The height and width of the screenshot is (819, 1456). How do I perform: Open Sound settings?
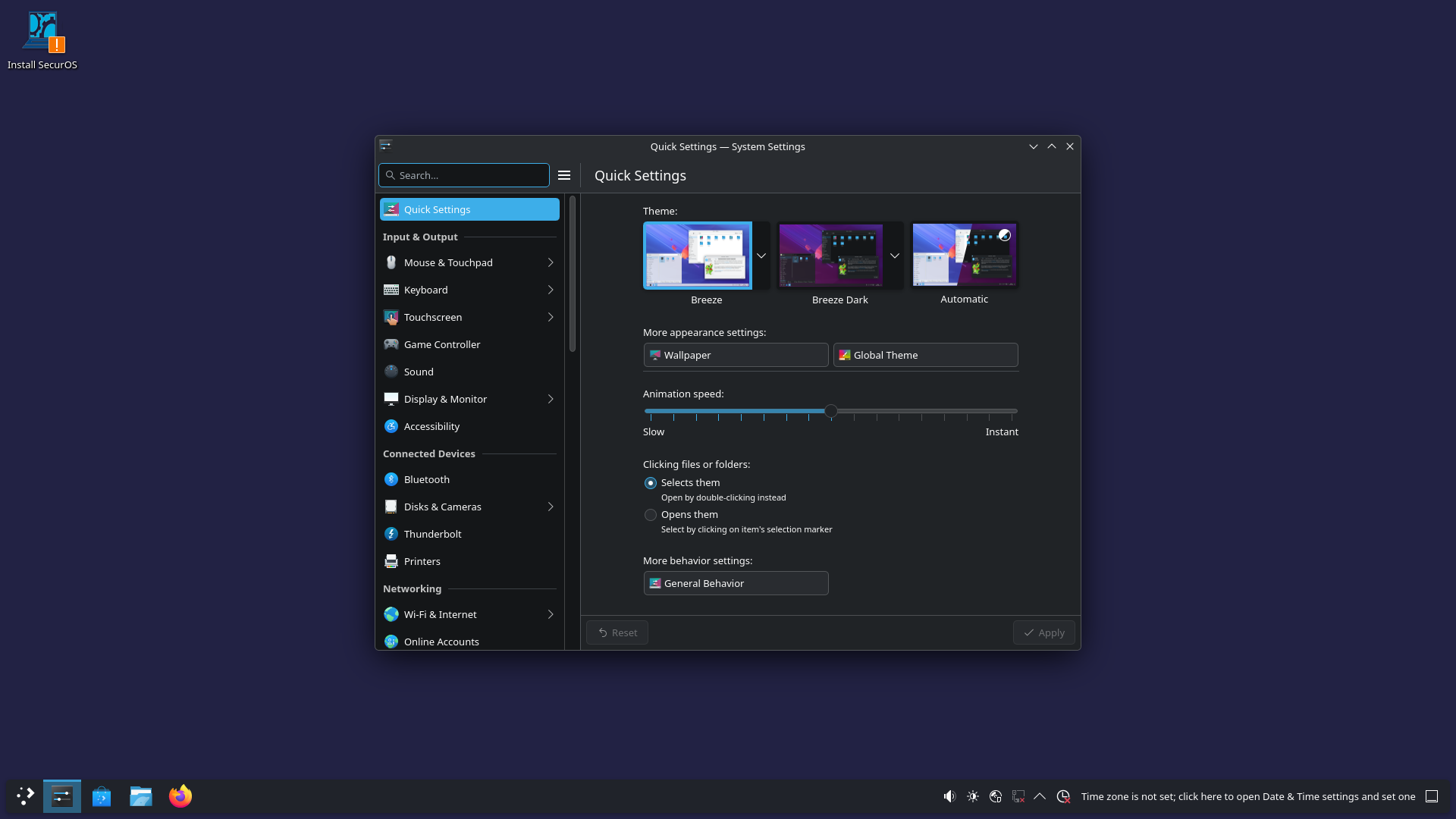(x=417, y=372)
